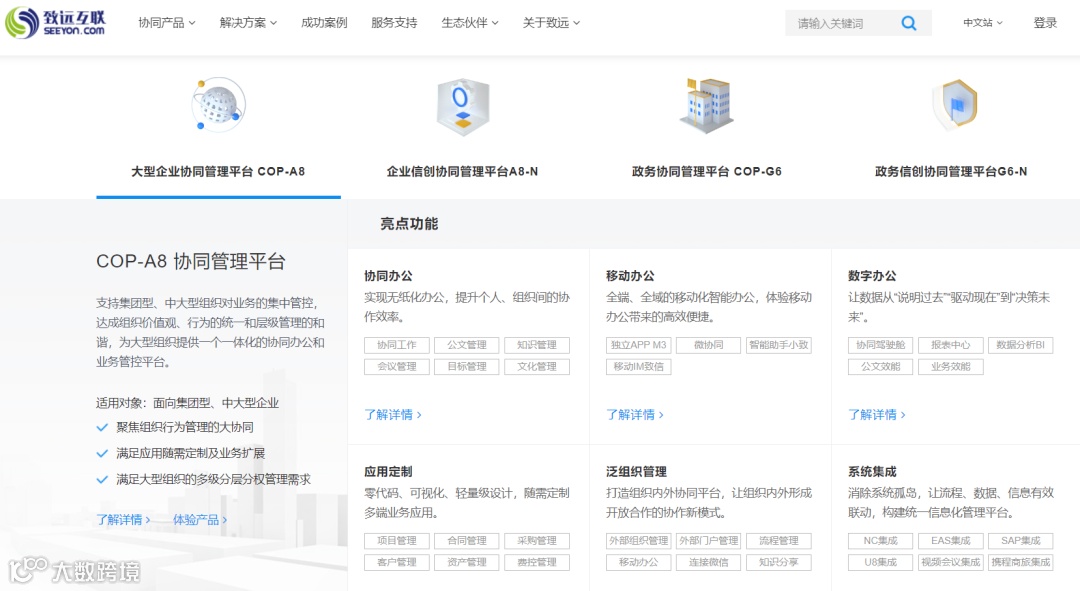Viewport: 1080px width, 591px height.
Task: Click the 公文效能 tag
Action: coord(880,366)
